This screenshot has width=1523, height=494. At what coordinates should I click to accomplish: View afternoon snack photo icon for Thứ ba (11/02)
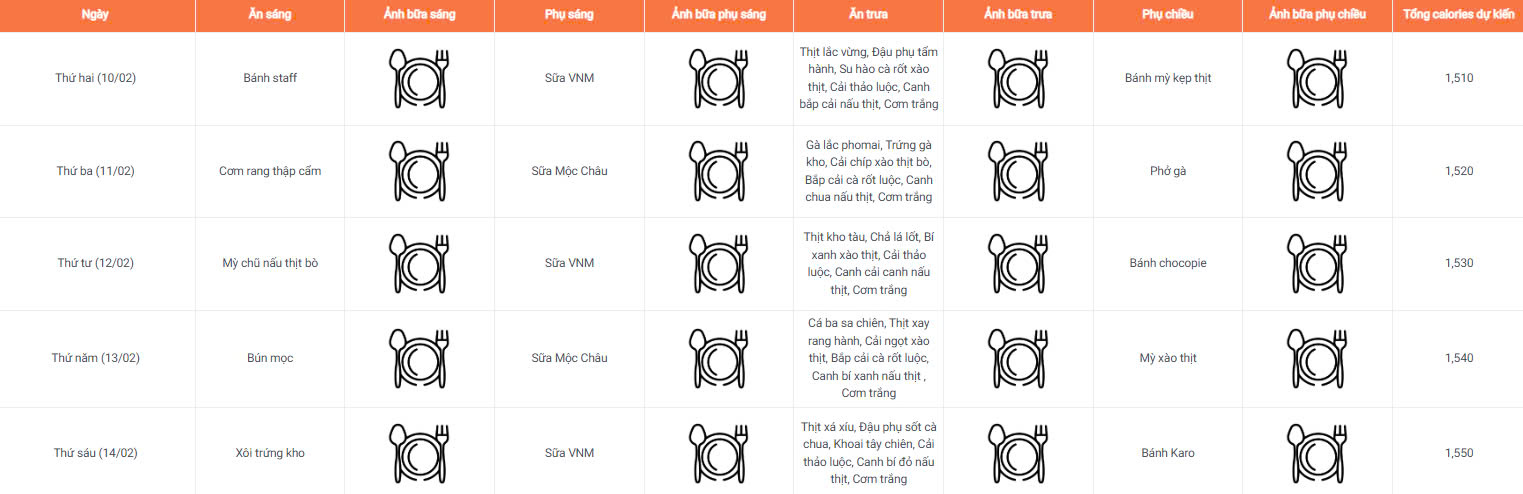tap(1317, 171)
